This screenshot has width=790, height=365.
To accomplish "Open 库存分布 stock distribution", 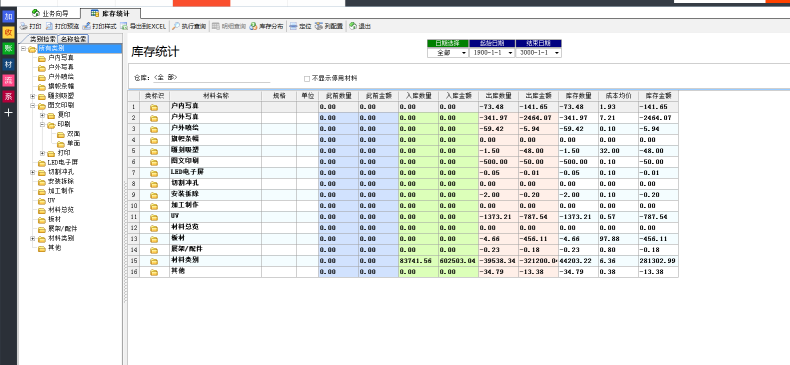I will [x=267, y=26].
